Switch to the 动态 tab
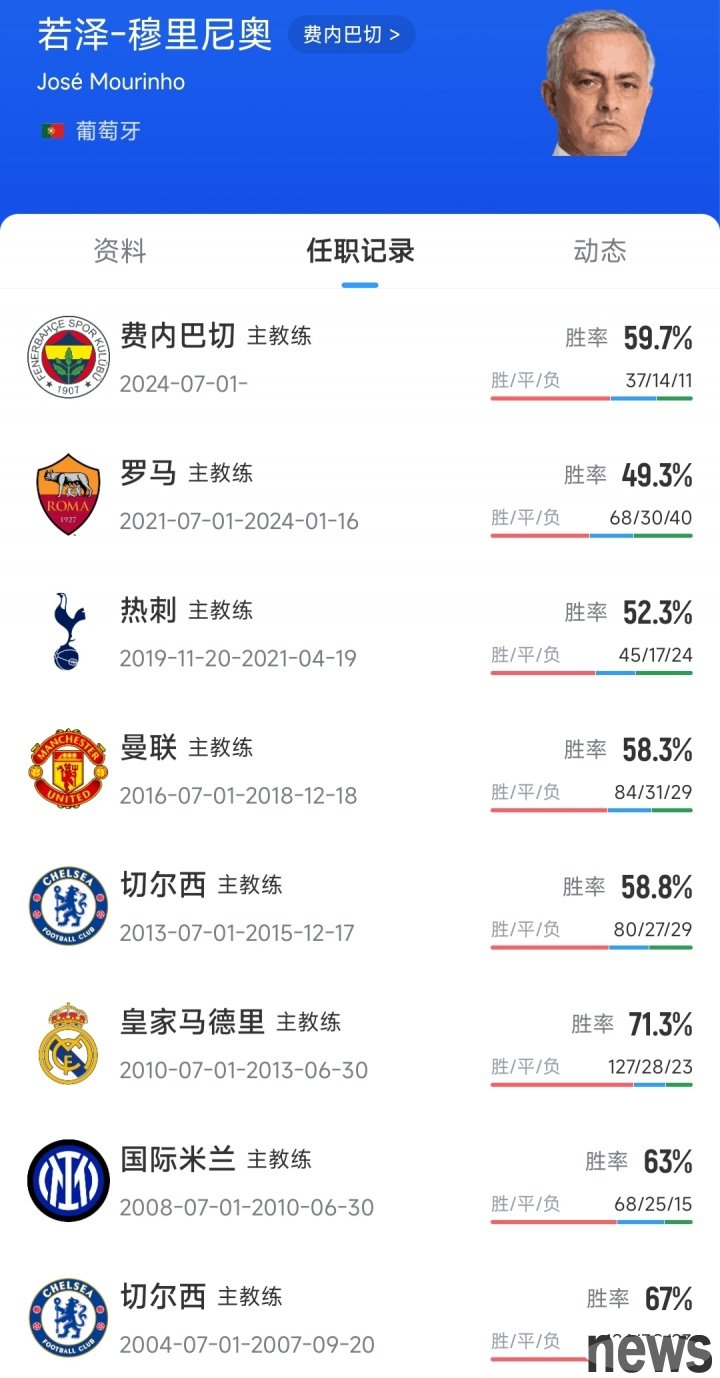720x1378 pixels. point(600,251)
